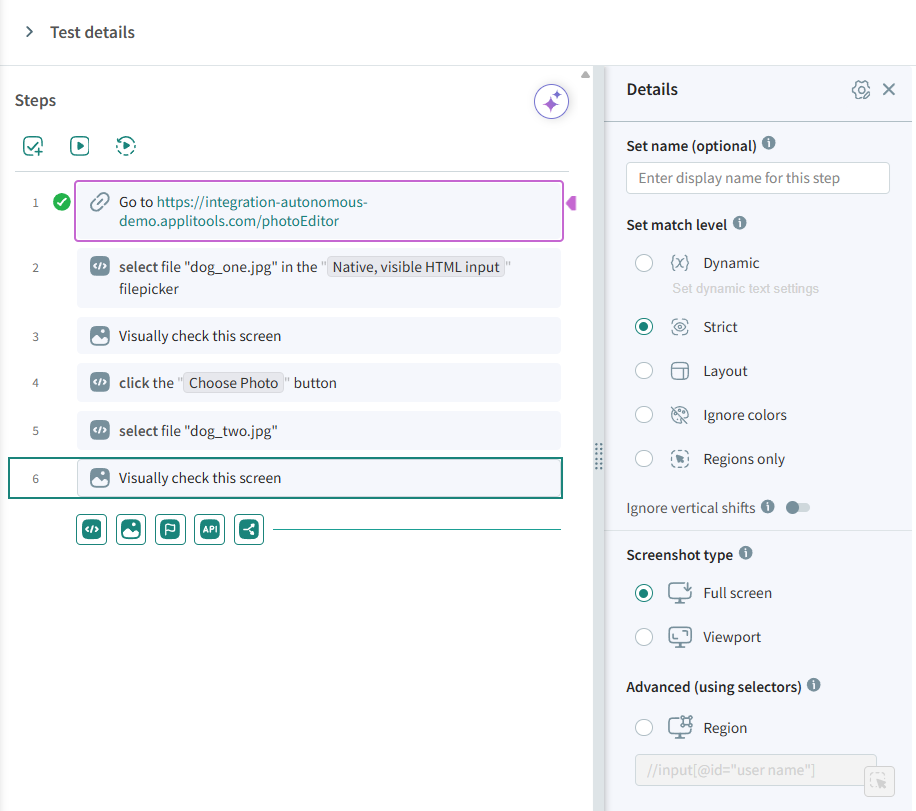Click info icon beside Set match level

click(x=740, y=223)
